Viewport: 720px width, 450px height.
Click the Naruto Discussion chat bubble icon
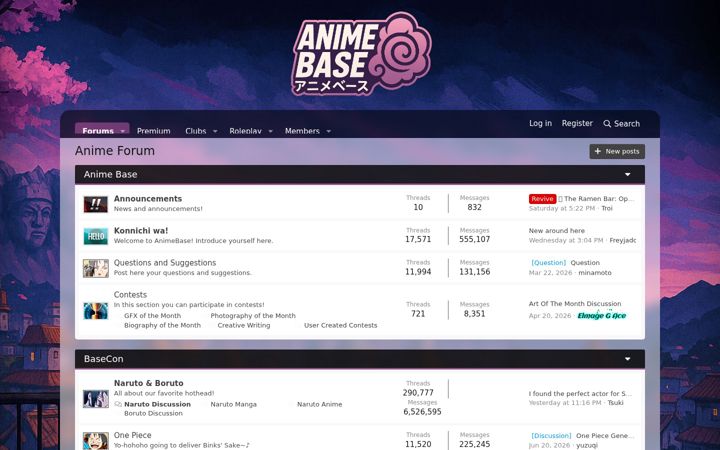click(x=118, y=404)
